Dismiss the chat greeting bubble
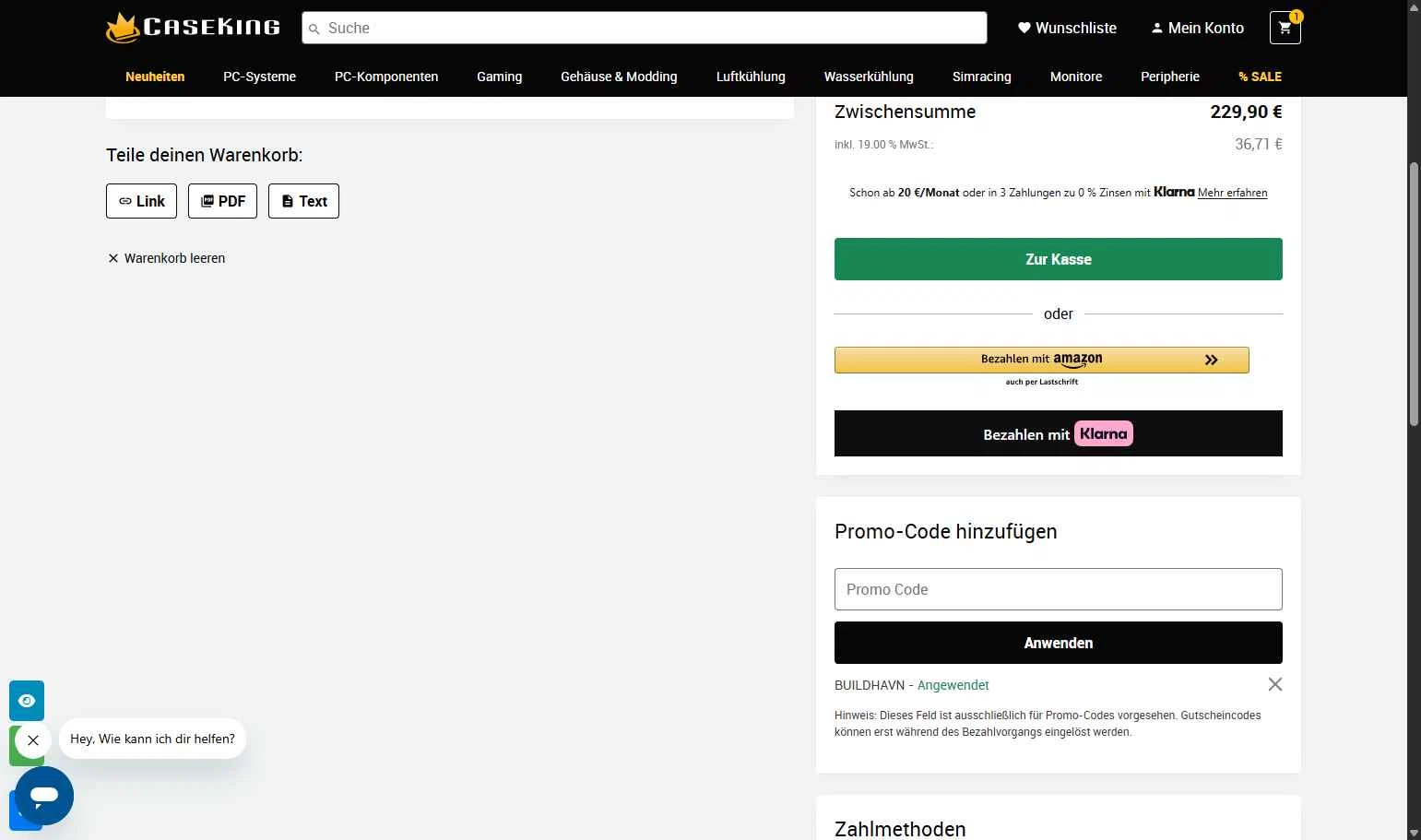Image resolution: width=1421 pixels, height=840 pixels. [x=33, y=740]
